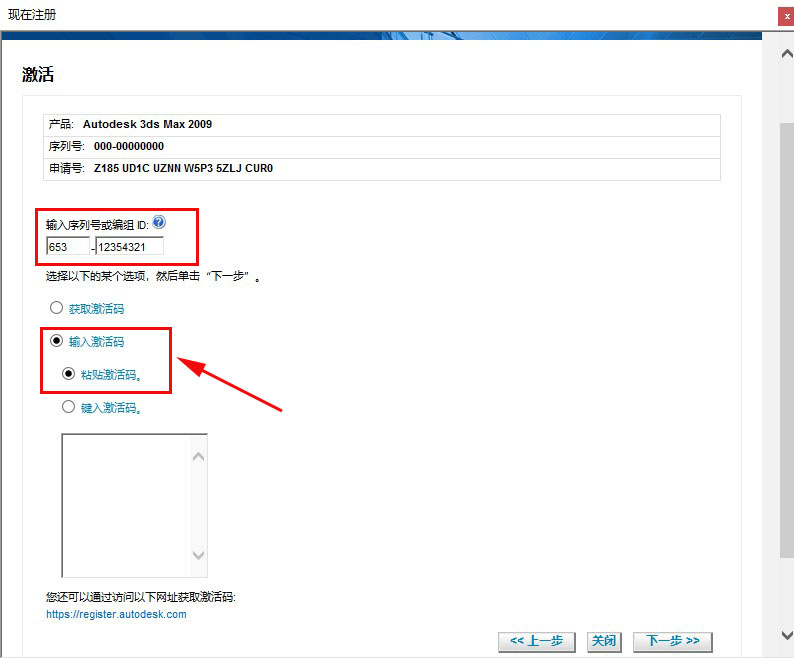Click the page scrollbar's down arrow
This screenshot has height=658, width=794.
click(787, 635)
